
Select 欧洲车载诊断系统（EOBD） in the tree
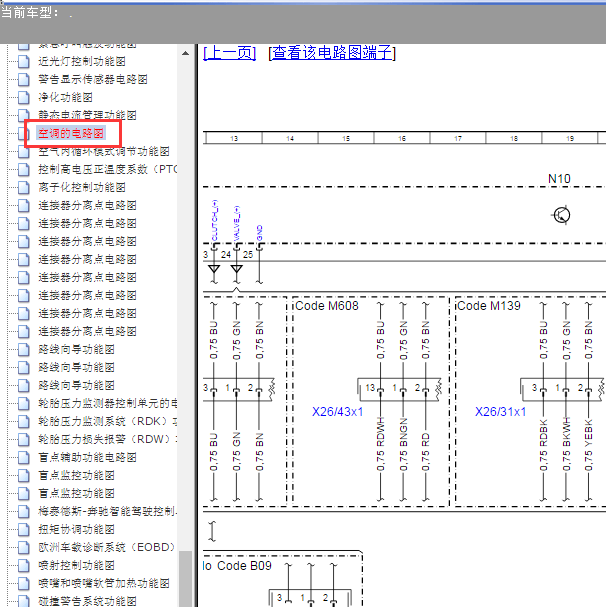[106, 547]
